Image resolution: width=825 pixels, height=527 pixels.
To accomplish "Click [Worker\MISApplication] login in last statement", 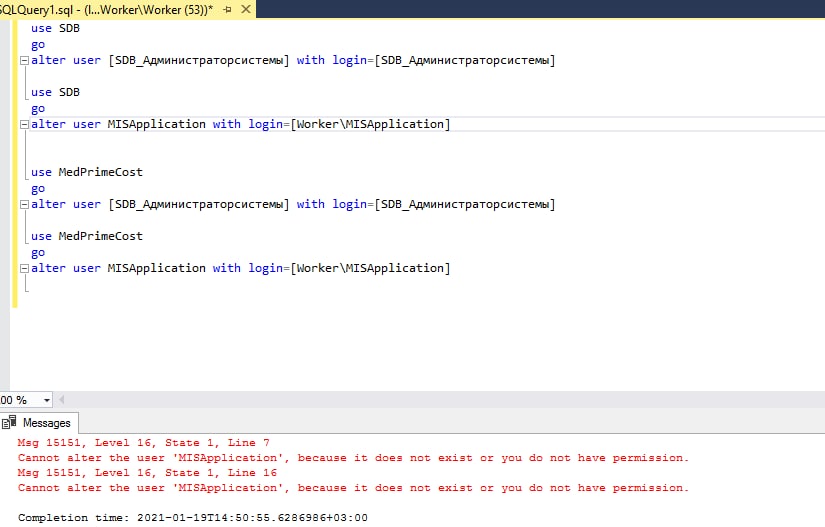I will click(x=370, y=268).
